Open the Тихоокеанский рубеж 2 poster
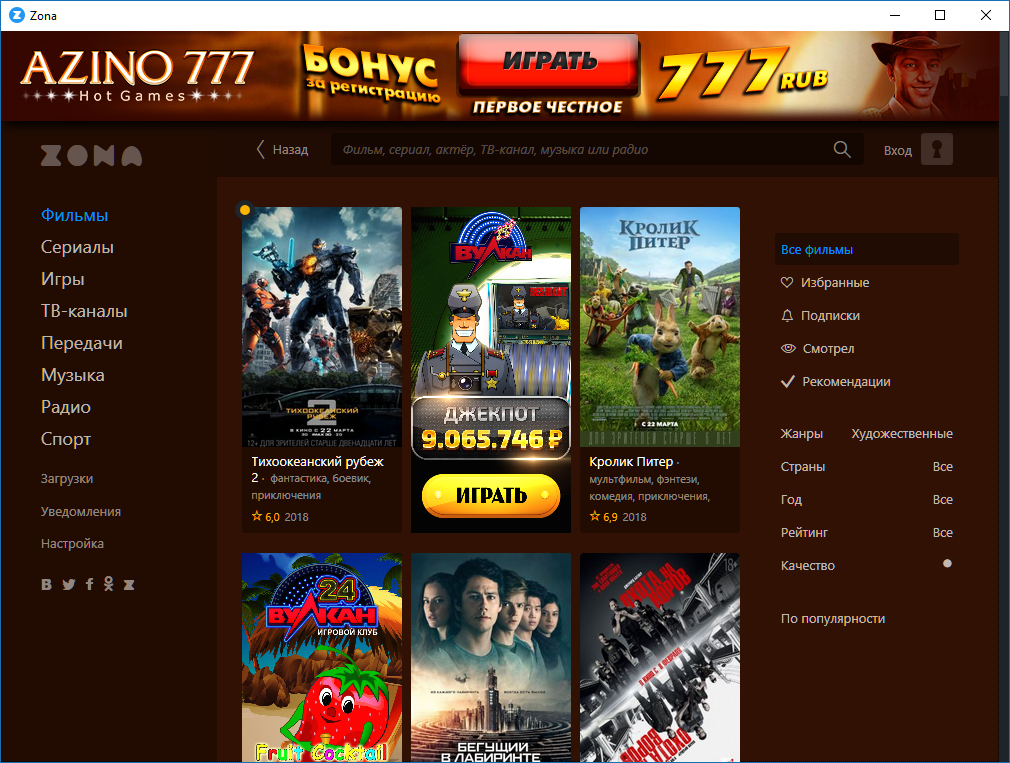Viewport: 1010px width, 763px height. point(321,326)
